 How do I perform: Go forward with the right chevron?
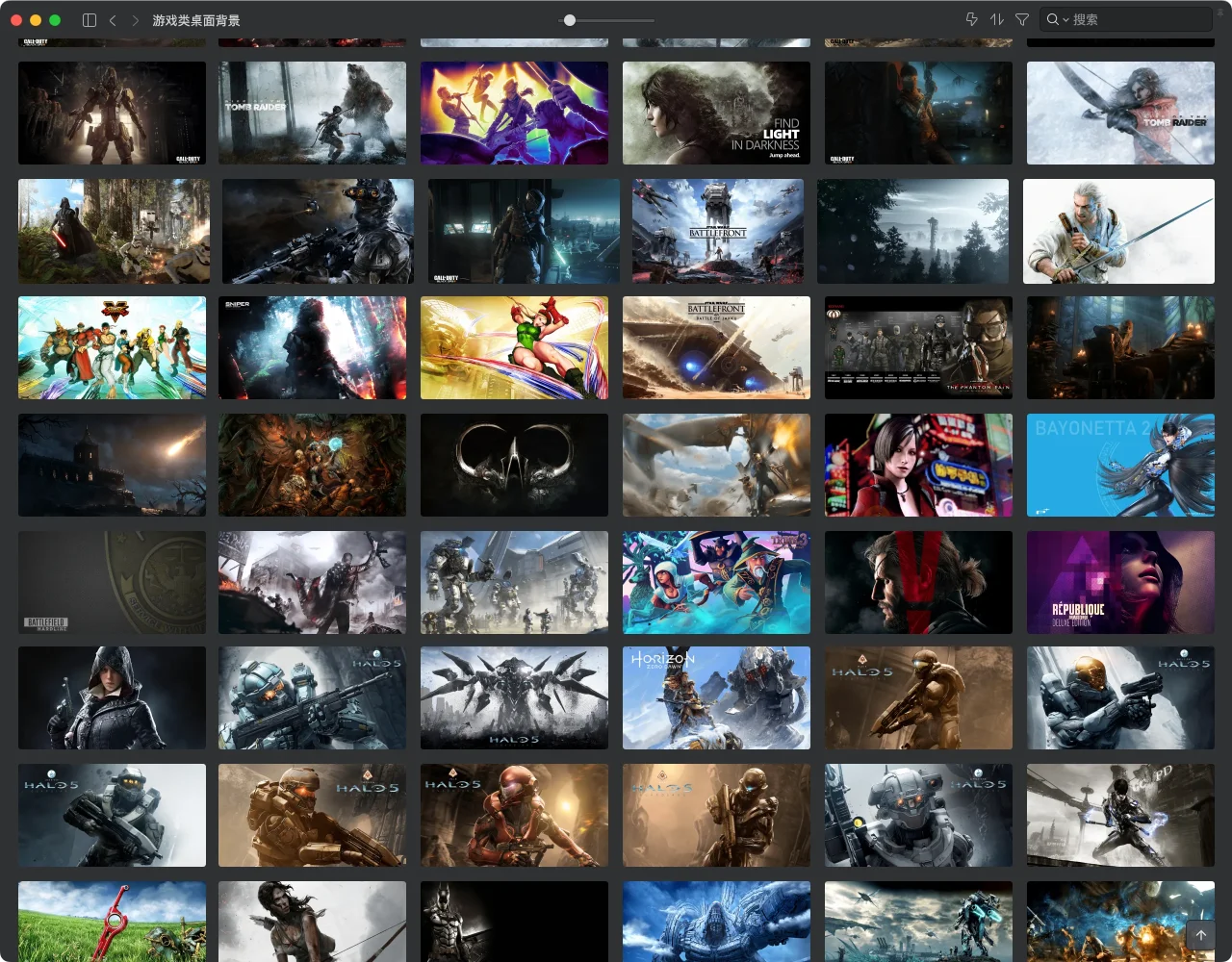(x=135, y=20)
